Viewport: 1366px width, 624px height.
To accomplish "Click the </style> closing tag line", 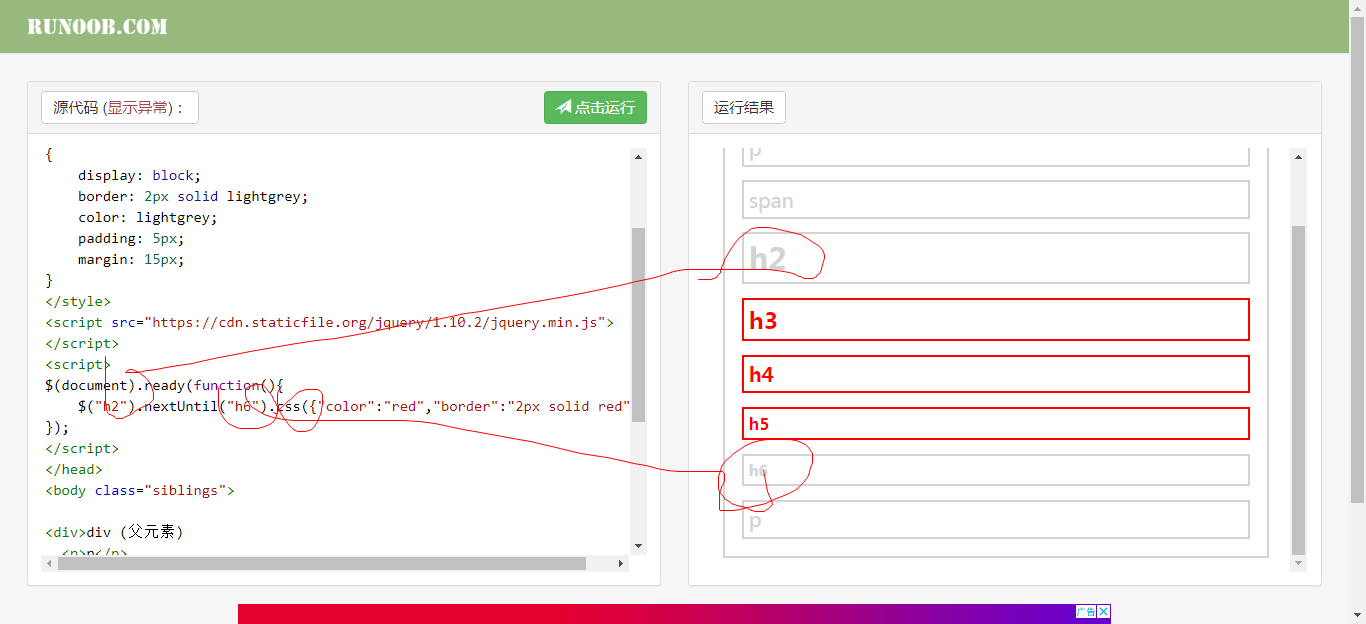I will click(78, 301).
